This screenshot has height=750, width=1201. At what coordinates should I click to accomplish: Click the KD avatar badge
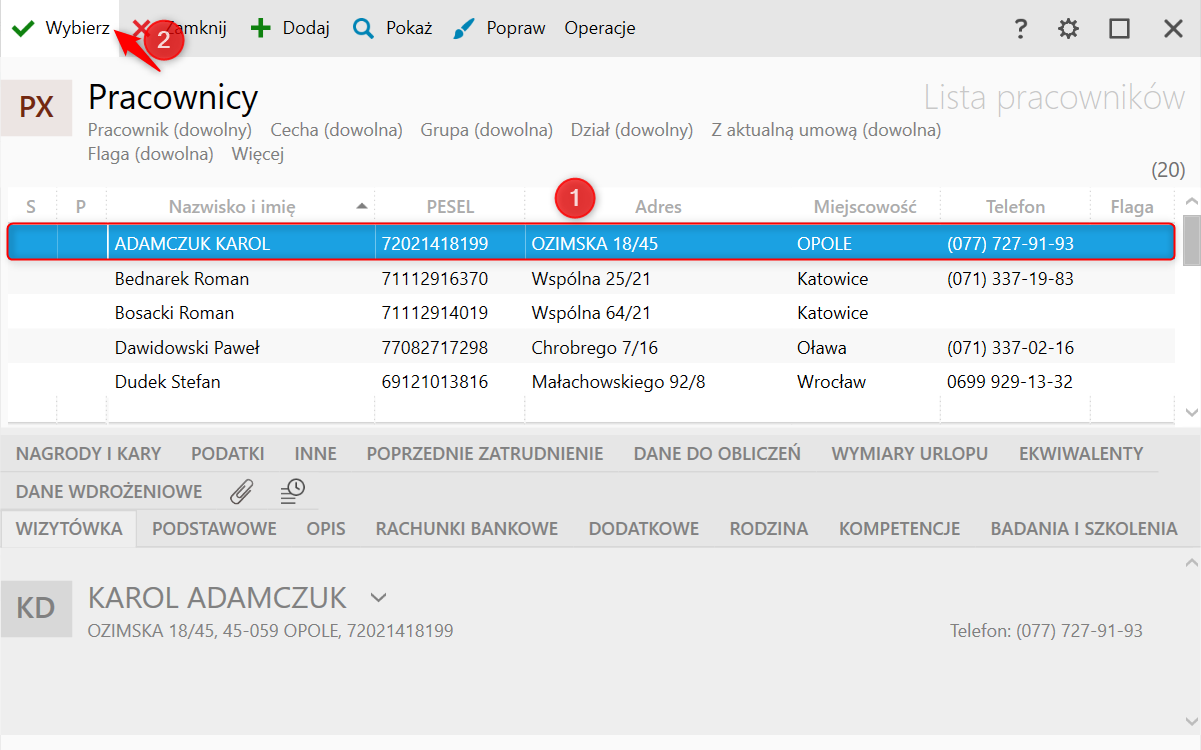tap(36, 608)
